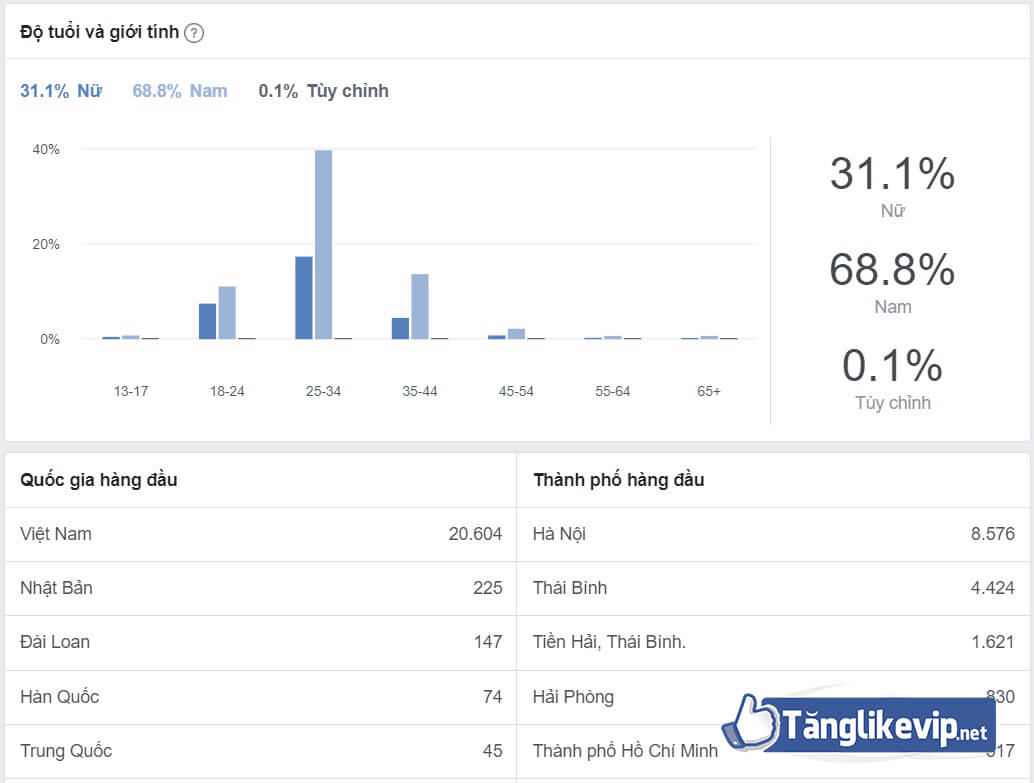Click the tallest male bar for 25-34
The image size is (1034, 783).
[x=323, y=245]
